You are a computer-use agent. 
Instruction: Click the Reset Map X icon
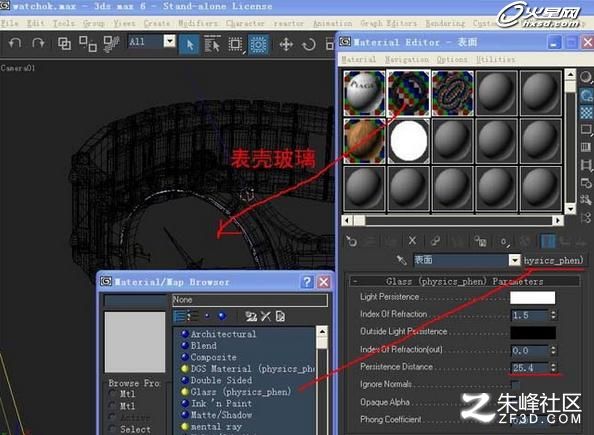(x=412, y=241)
